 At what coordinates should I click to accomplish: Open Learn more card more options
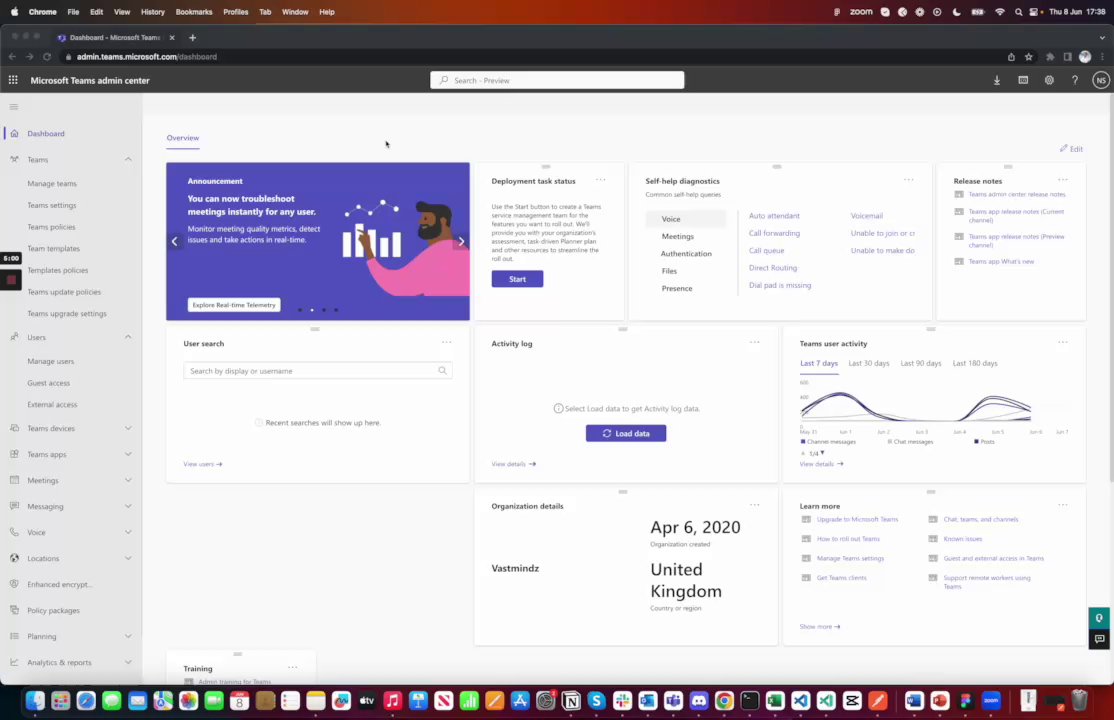1062,505
